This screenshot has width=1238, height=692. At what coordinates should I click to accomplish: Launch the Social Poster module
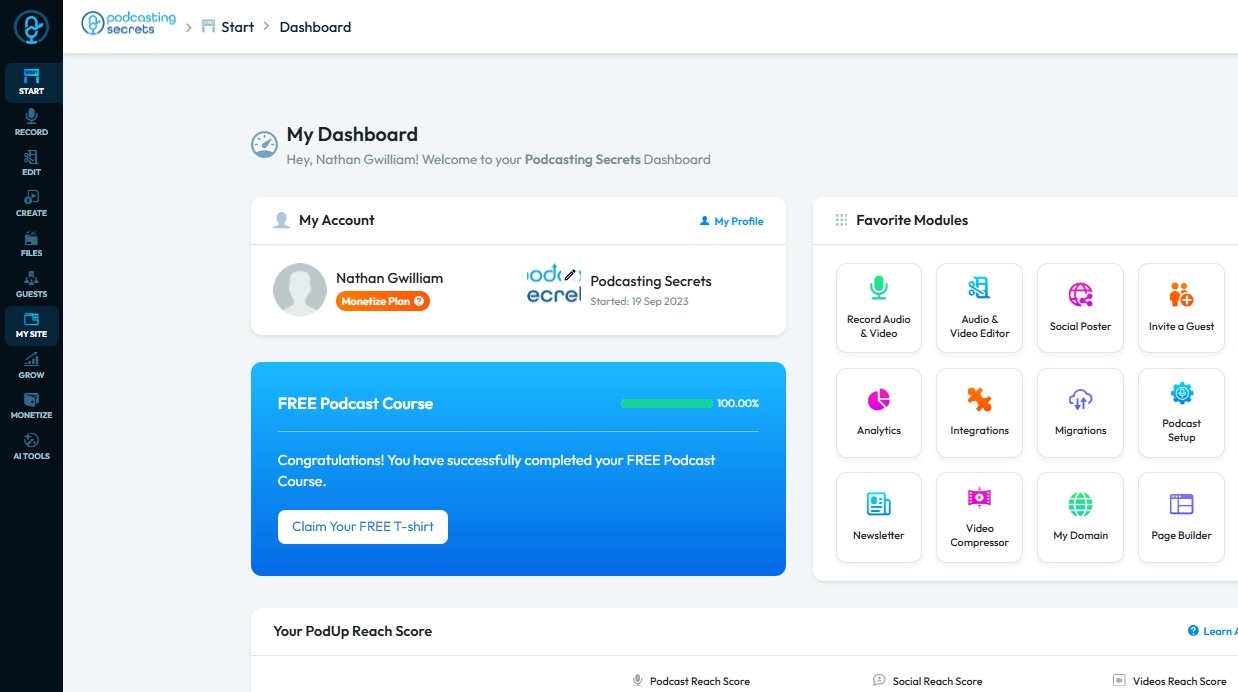[1080, 307]
